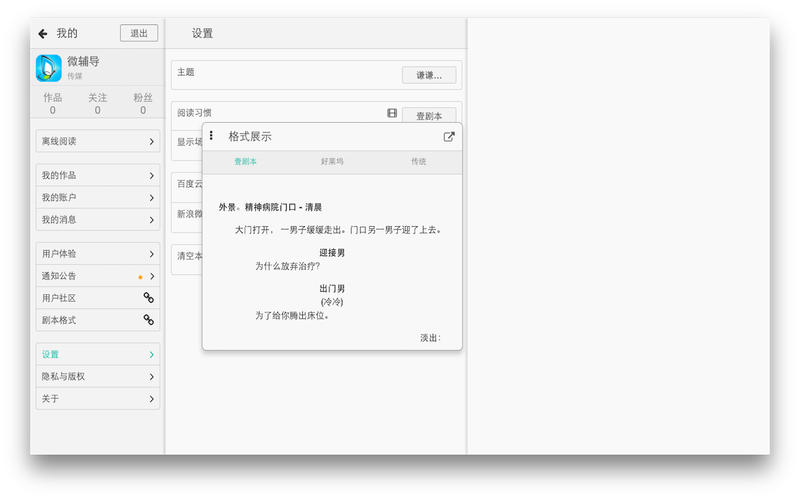Open 离线阅读
Image resolution: width=800 pixels, height=500 pixels.
(98, 141)
